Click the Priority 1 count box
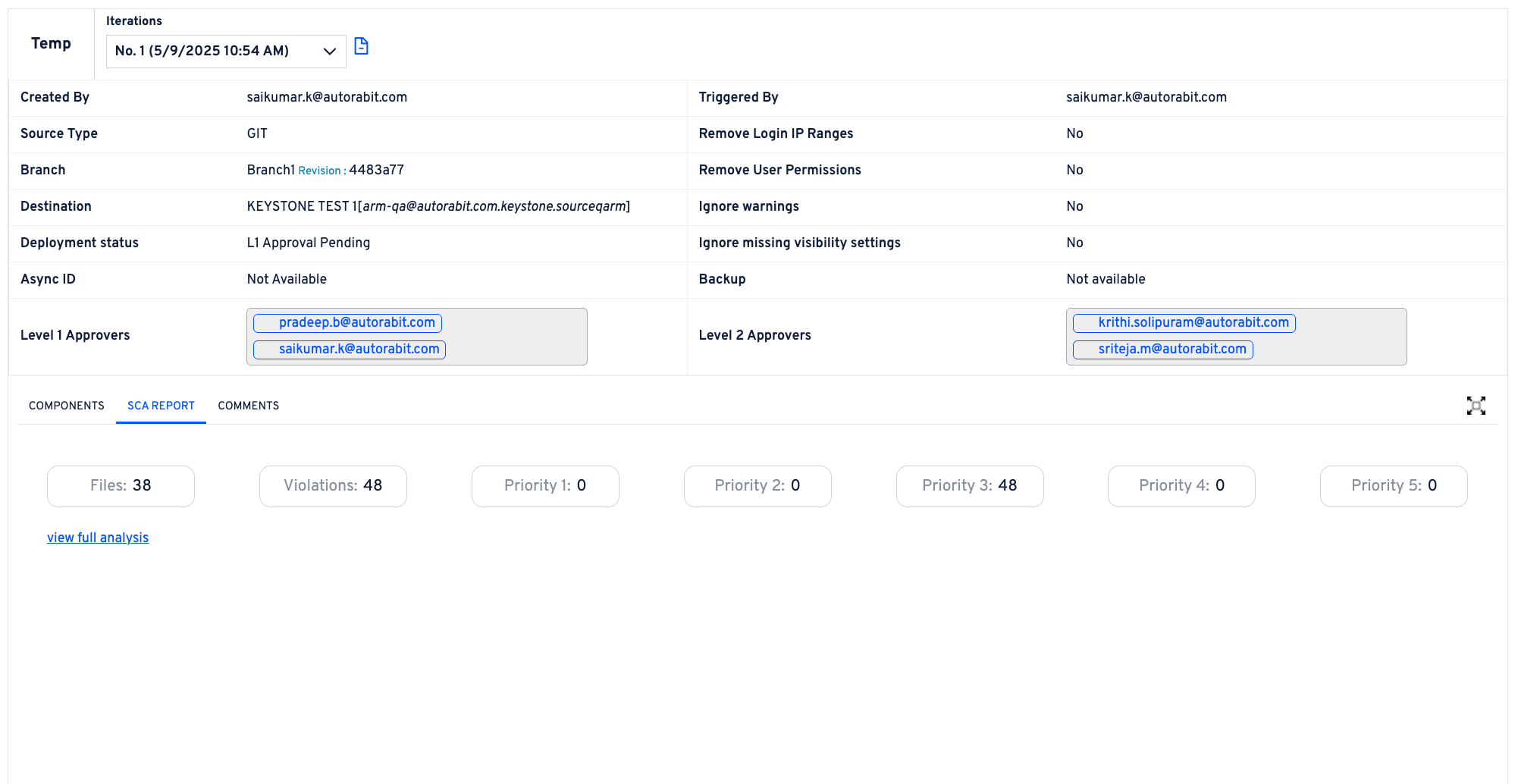The width and height of the screenshot is (1518, 784). point(545,486)
